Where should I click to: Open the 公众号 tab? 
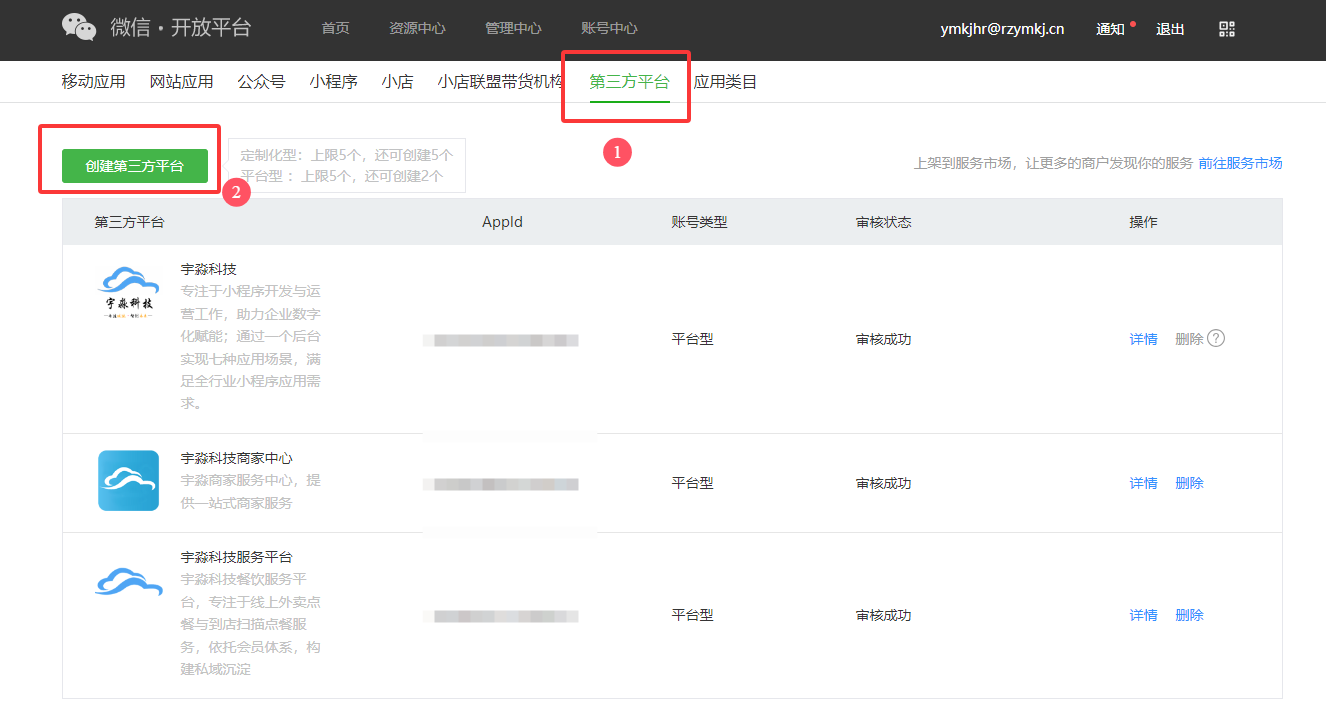(261, 82)
